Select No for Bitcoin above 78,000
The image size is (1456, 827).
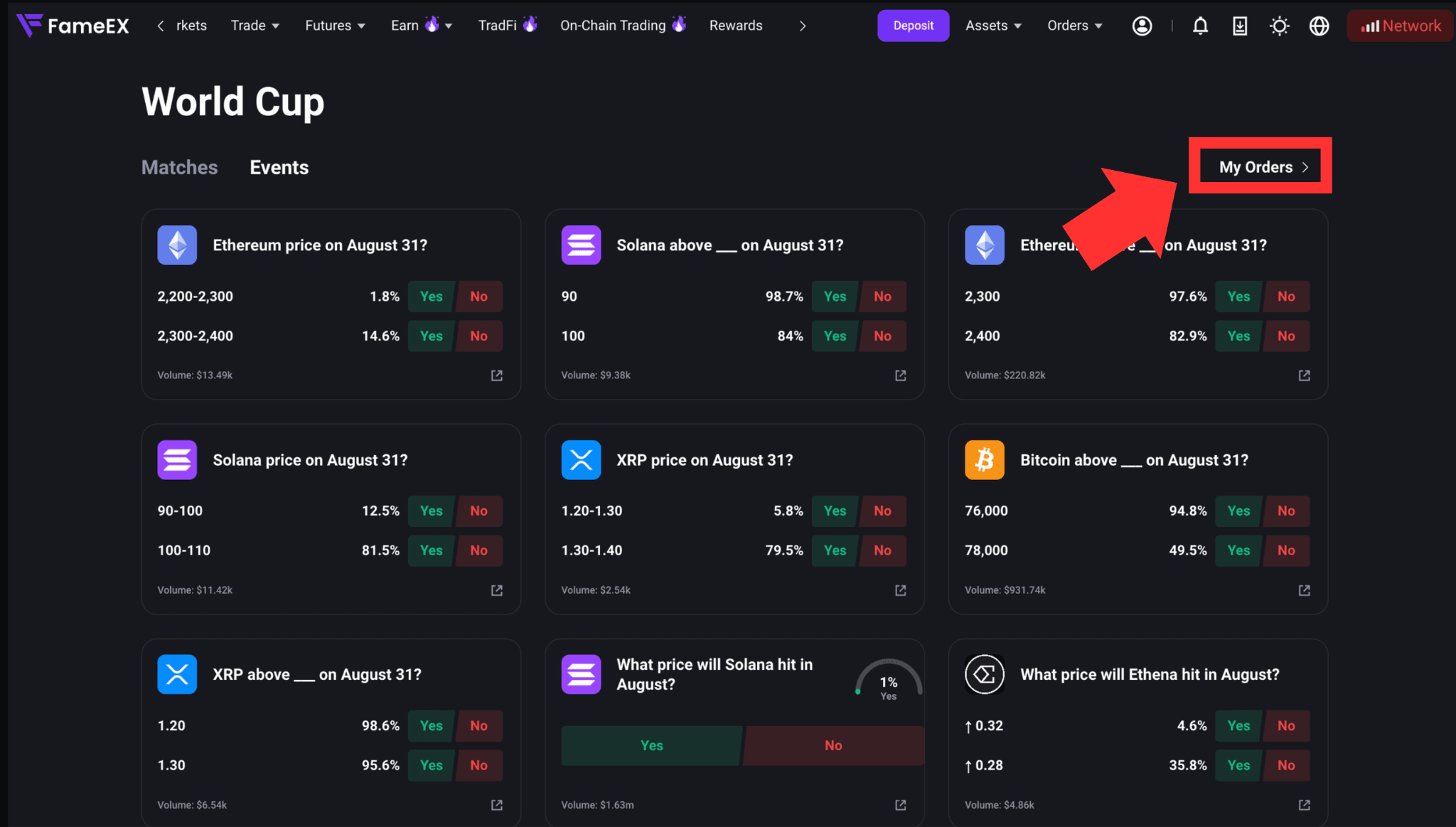1287,551
